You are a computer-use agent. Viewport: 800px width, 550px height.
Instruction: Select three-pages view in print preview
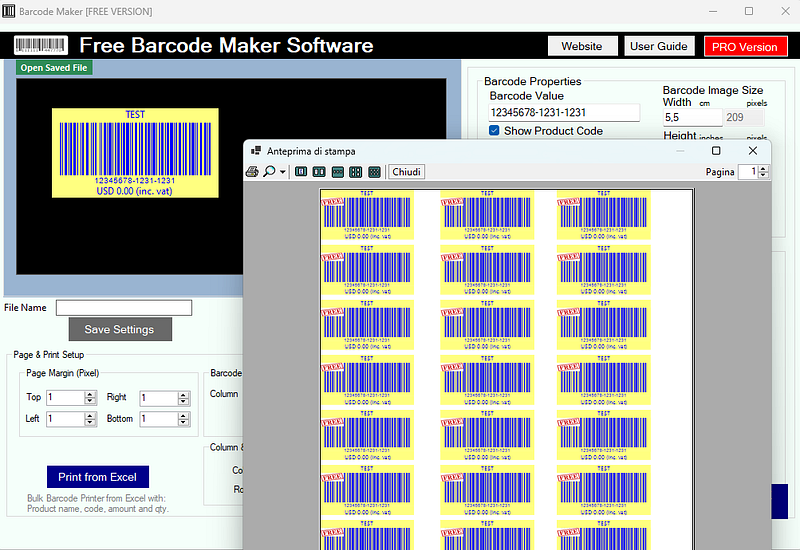pos(338,172)
